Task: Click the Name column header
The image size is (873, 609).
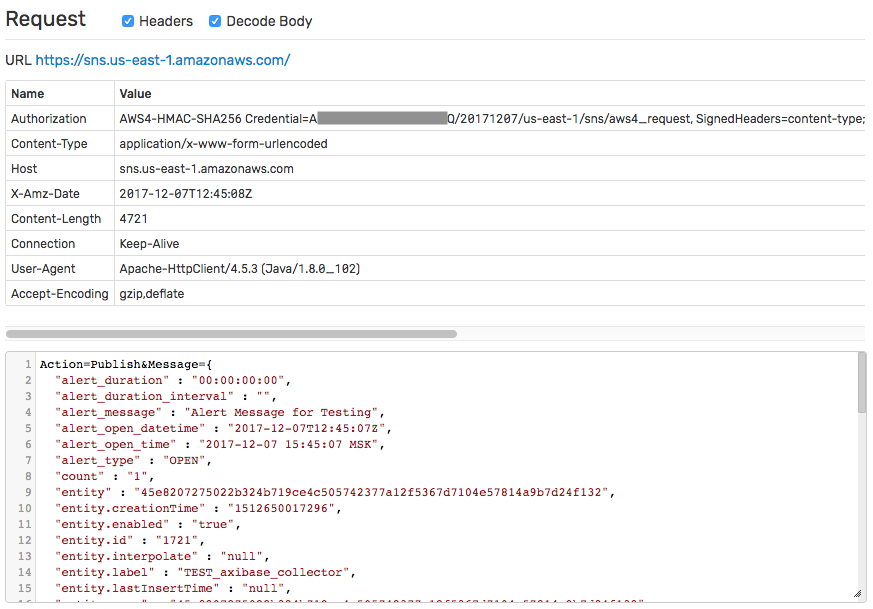Action: click(27, 94)
